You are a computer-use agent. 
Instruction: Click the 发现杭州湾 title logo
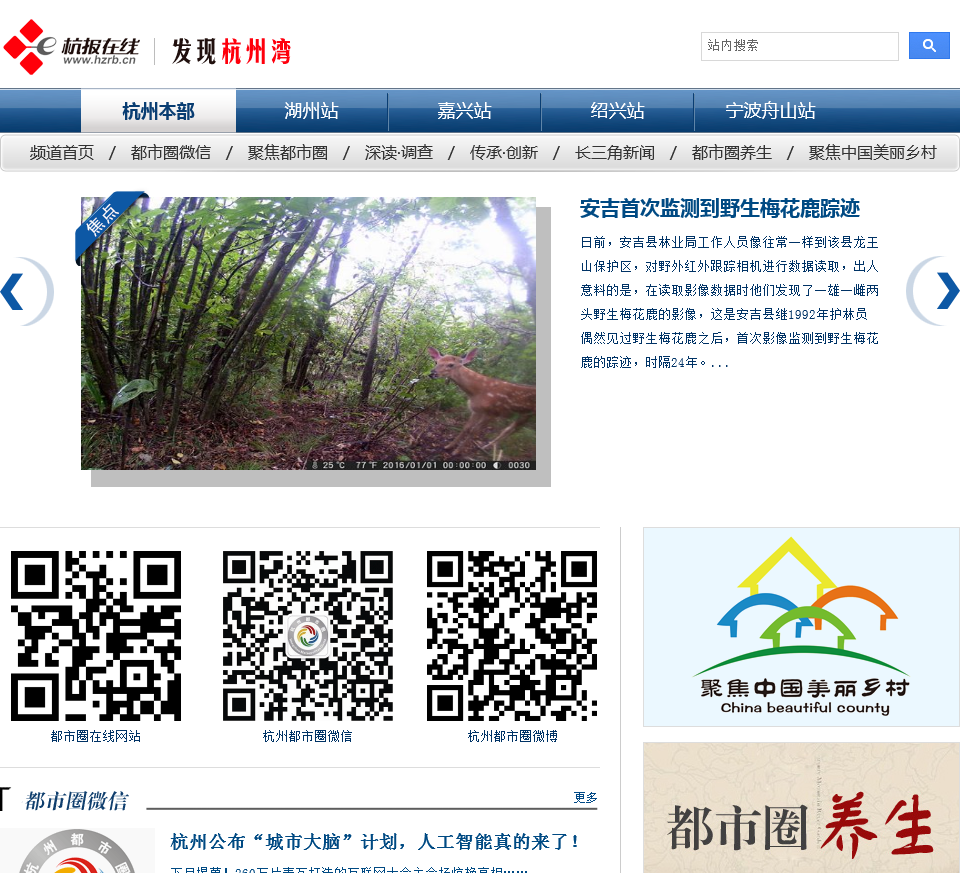click(x=231, y=51)
